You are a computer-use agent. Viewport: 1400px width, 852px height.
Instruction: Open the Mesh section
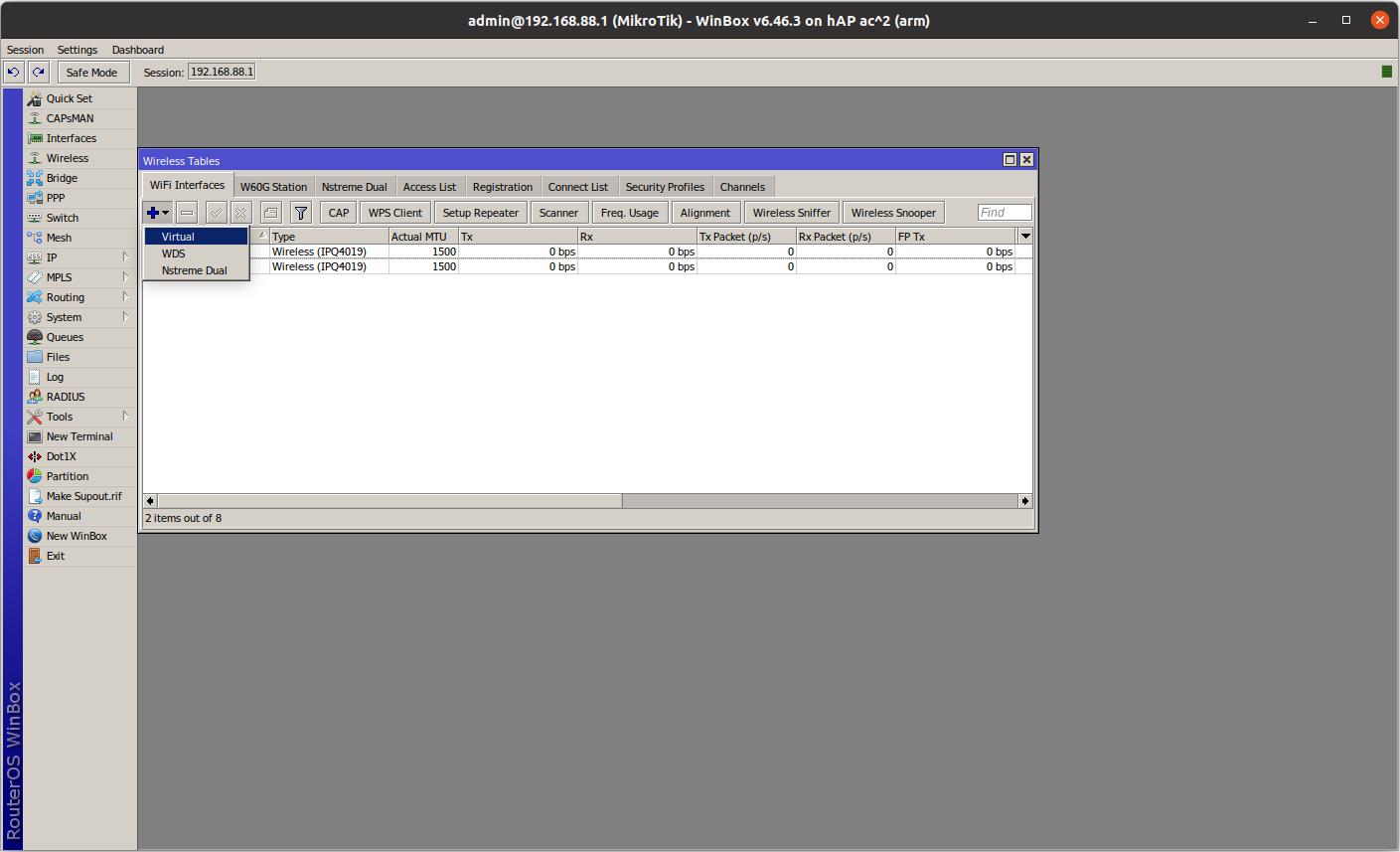59,238
